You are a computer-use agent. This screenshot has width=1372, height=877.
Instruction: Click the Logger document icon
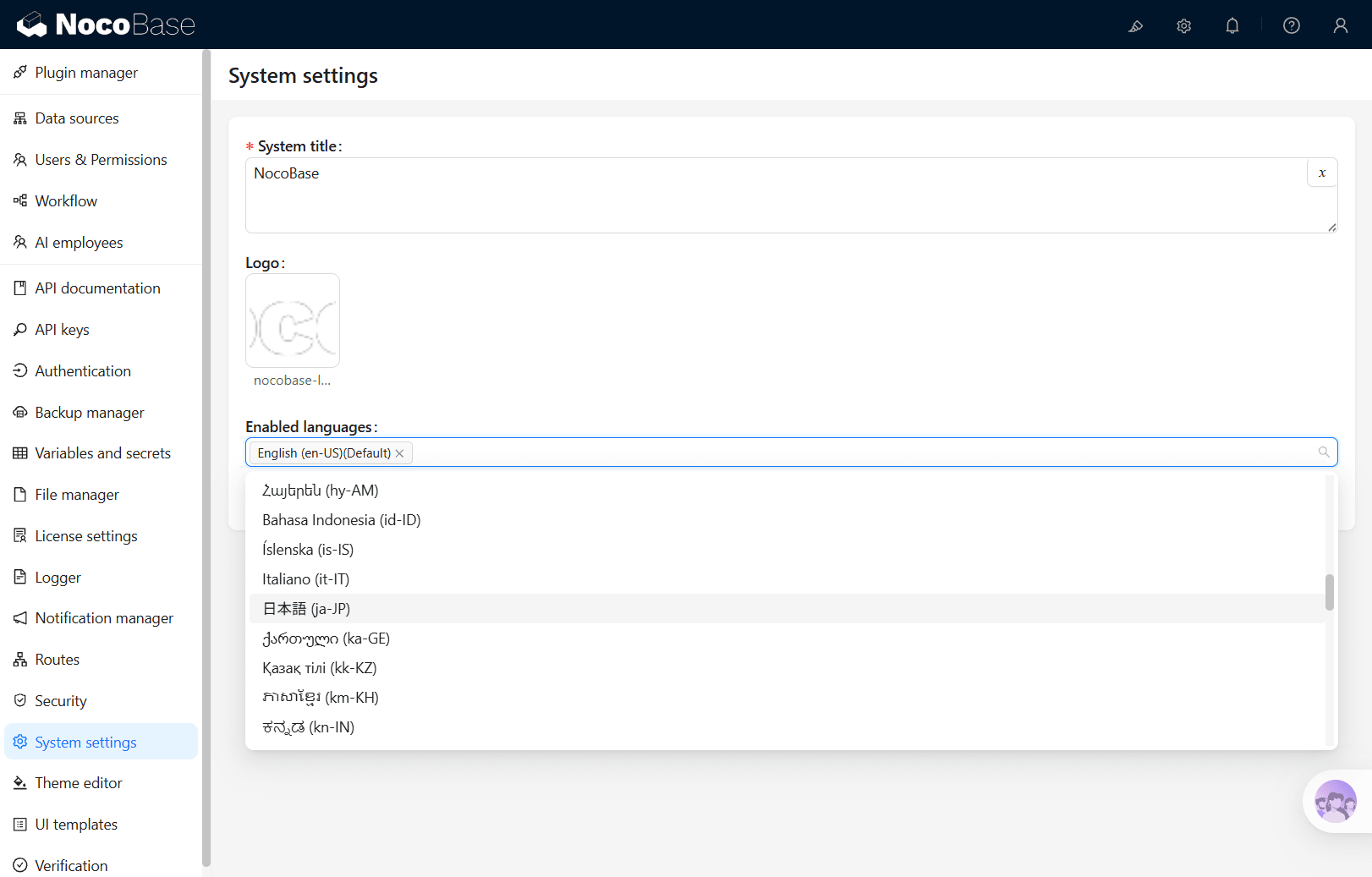click(x=20, y=578)
